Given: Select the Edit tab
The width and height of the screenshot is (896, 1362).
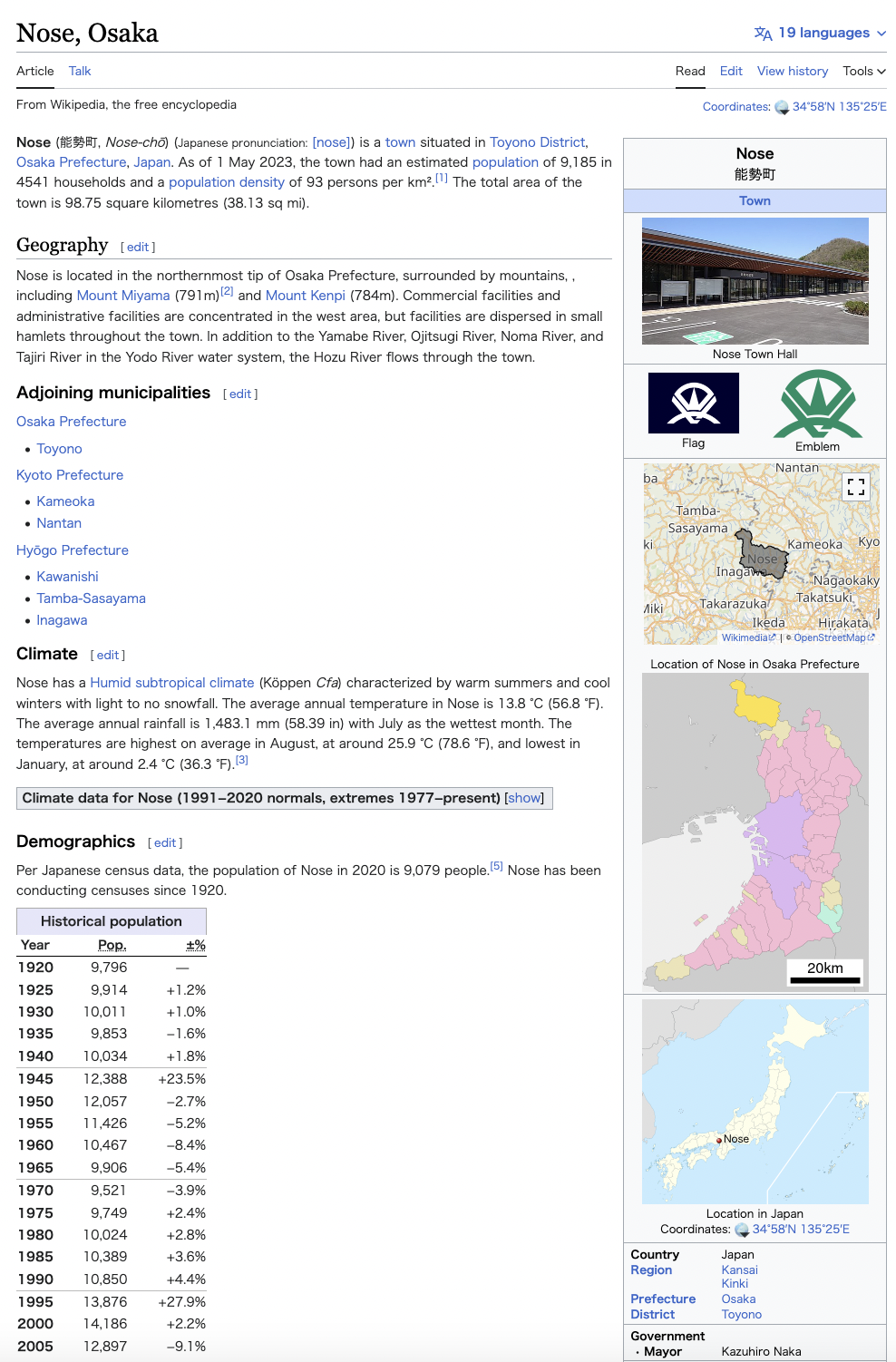Looking at the screenshot, I should click(731, 71).
